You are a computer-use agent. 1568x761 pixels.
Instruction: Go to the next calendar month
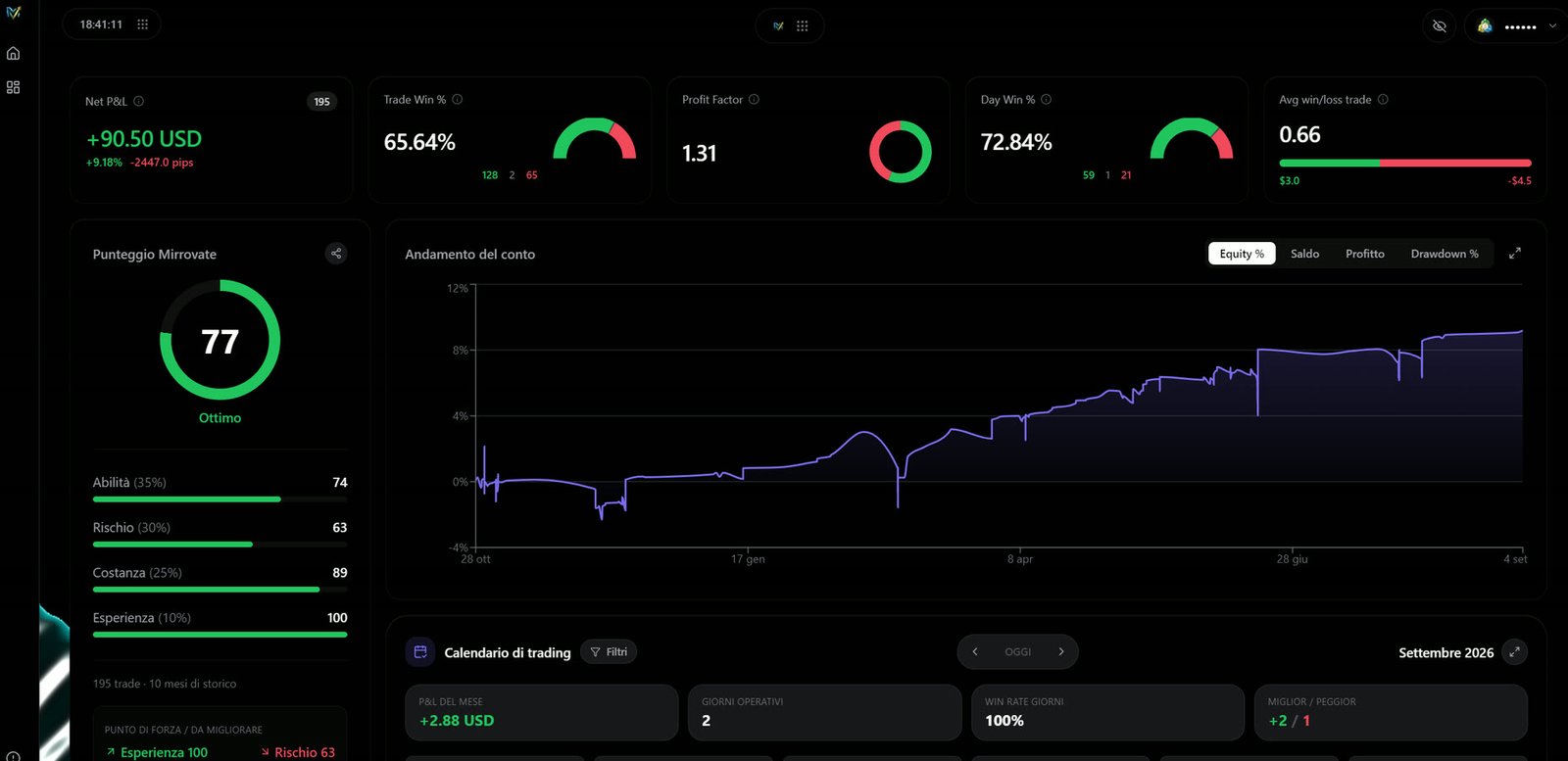[1060, 652]
